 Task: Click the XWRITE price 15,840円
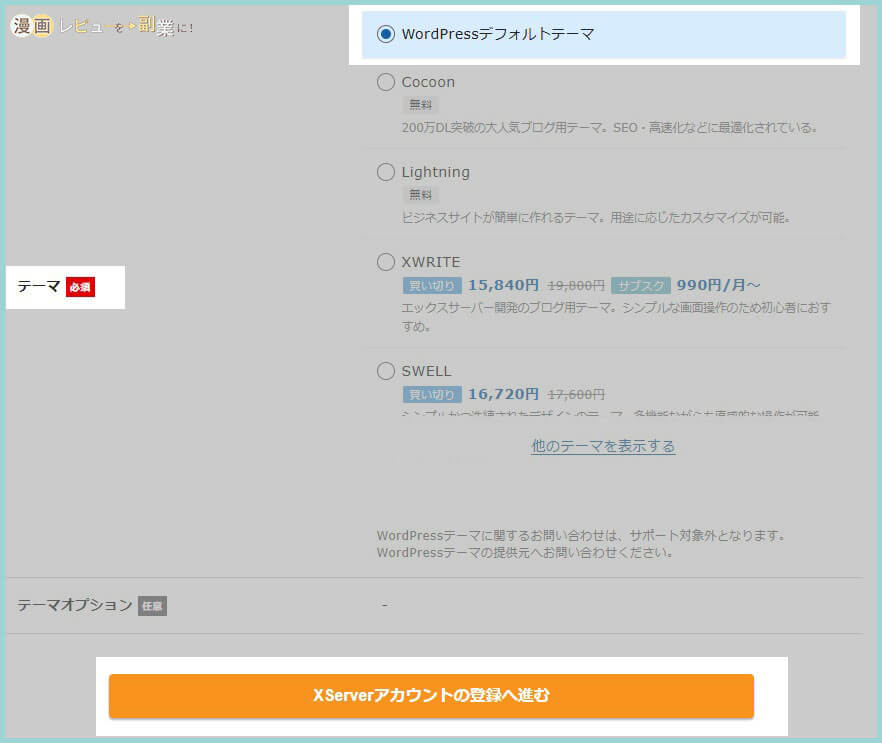503,285
